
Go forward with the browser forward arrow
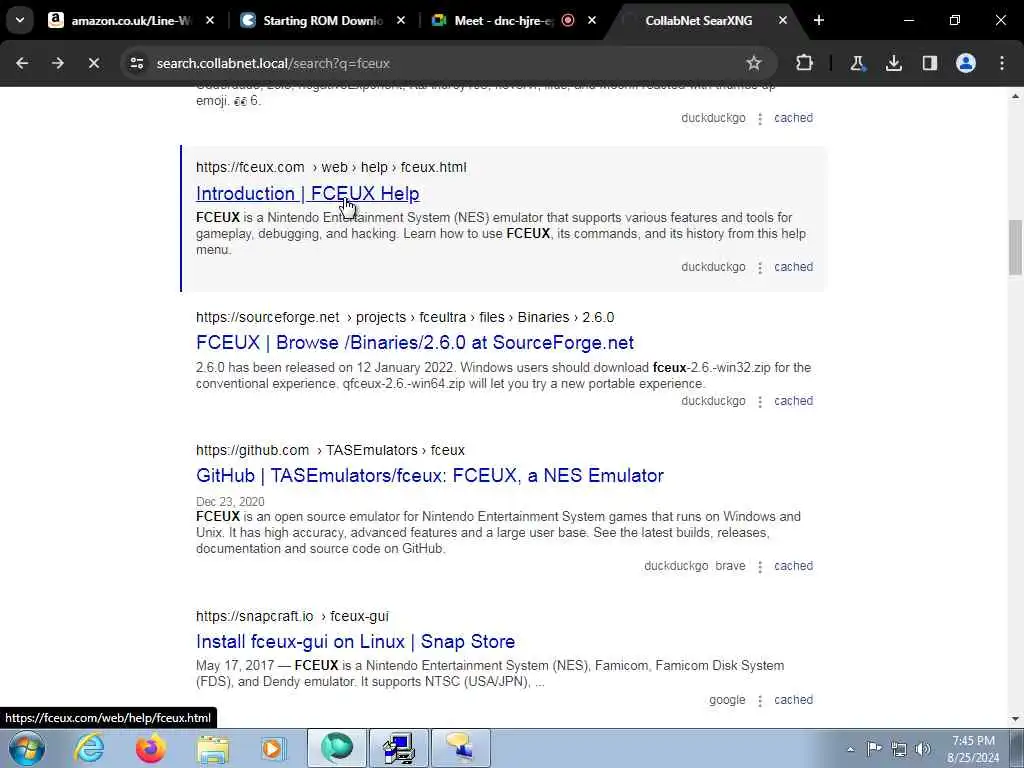(57, 63)
